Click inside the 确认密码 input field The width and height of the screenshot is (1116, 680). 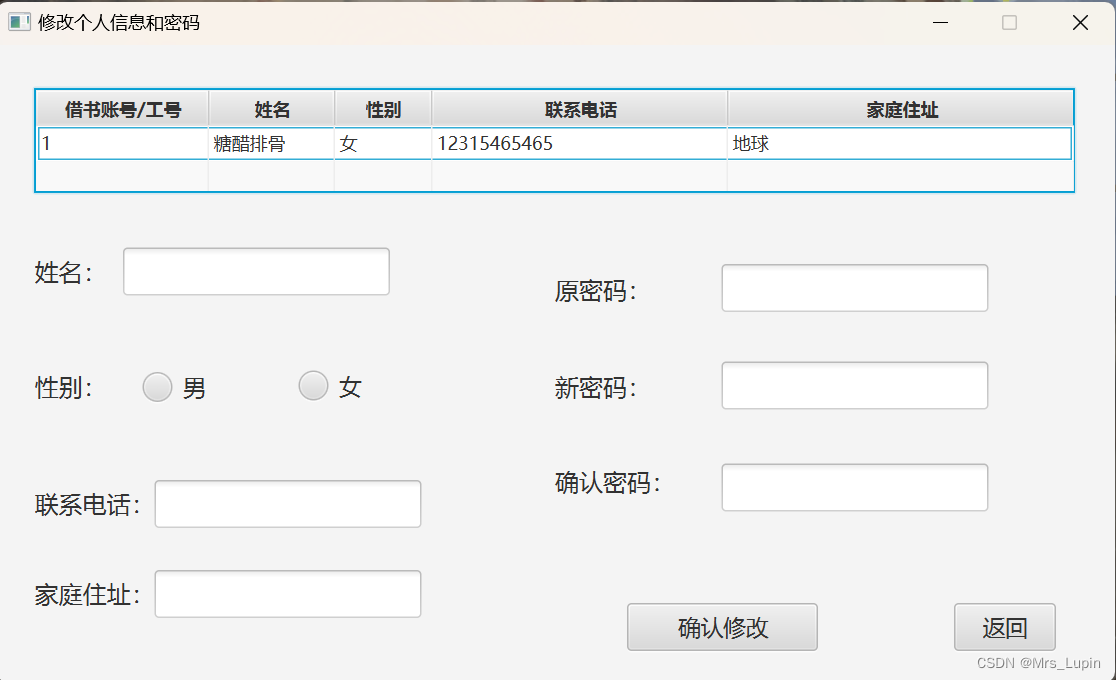[x=854, y=487]
